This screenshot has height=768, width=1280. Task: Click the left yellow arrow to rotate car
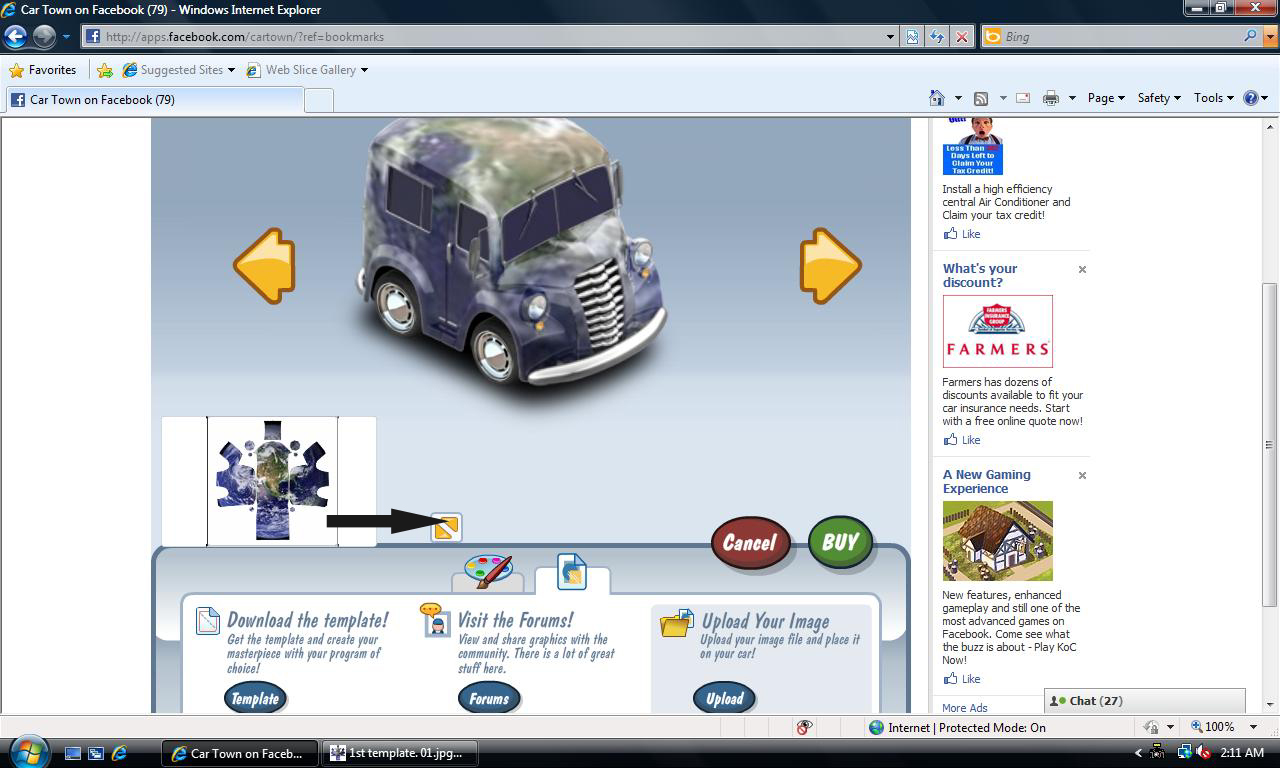point(264,266)
